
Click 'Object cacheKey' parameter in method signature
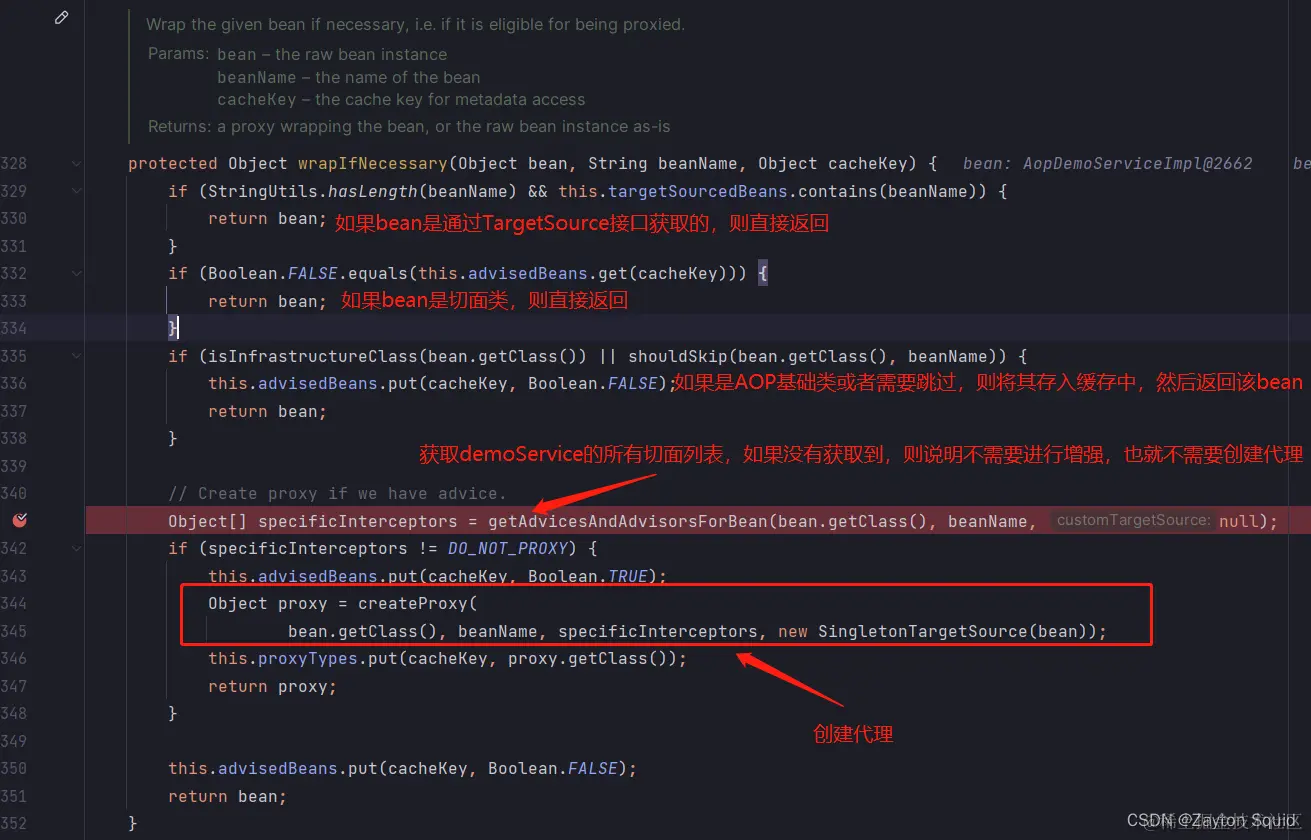pyautogui.click(x=832, y=163)
